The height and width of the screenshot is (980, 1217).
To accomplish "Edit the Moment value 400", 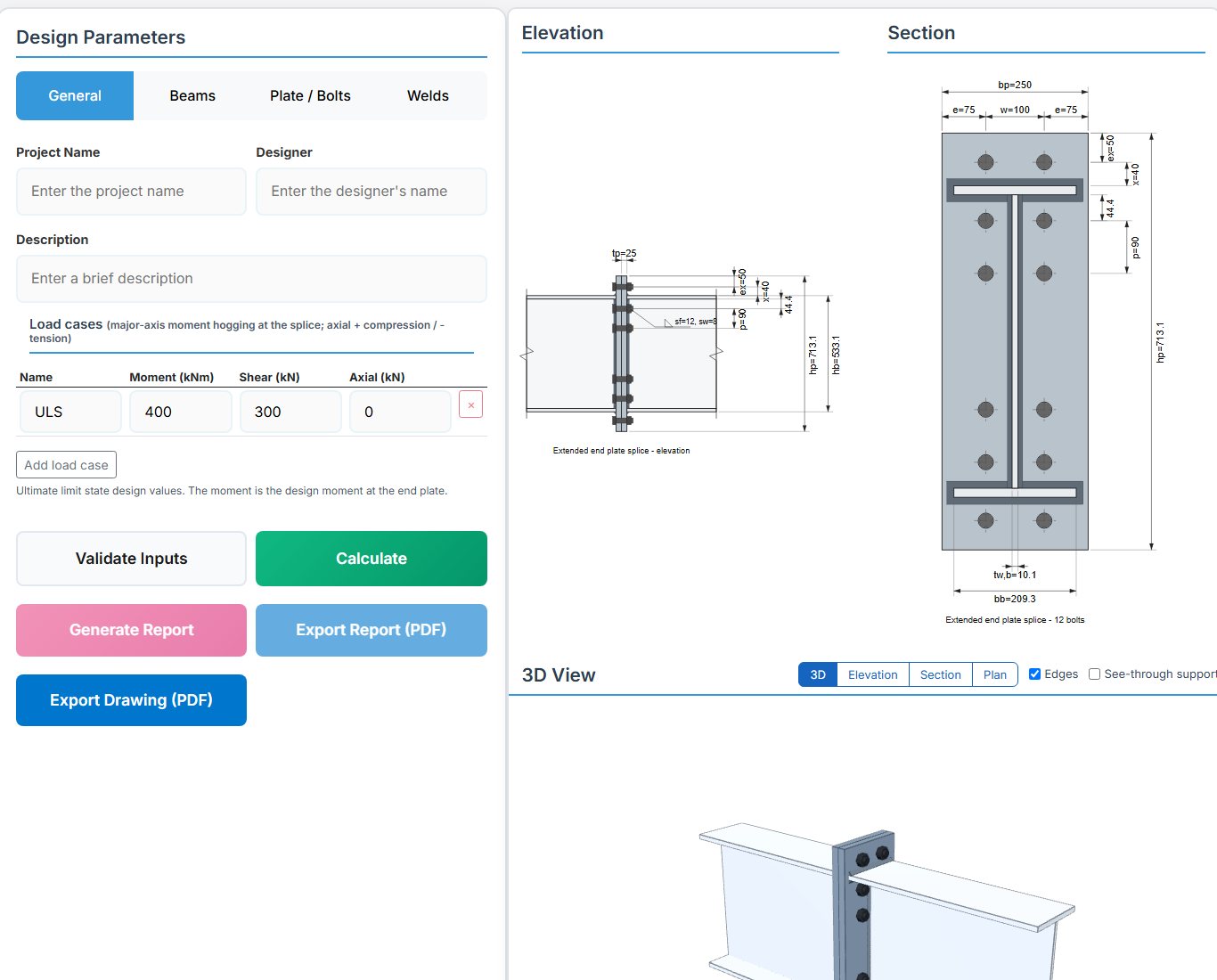I will tap(181, 412).
